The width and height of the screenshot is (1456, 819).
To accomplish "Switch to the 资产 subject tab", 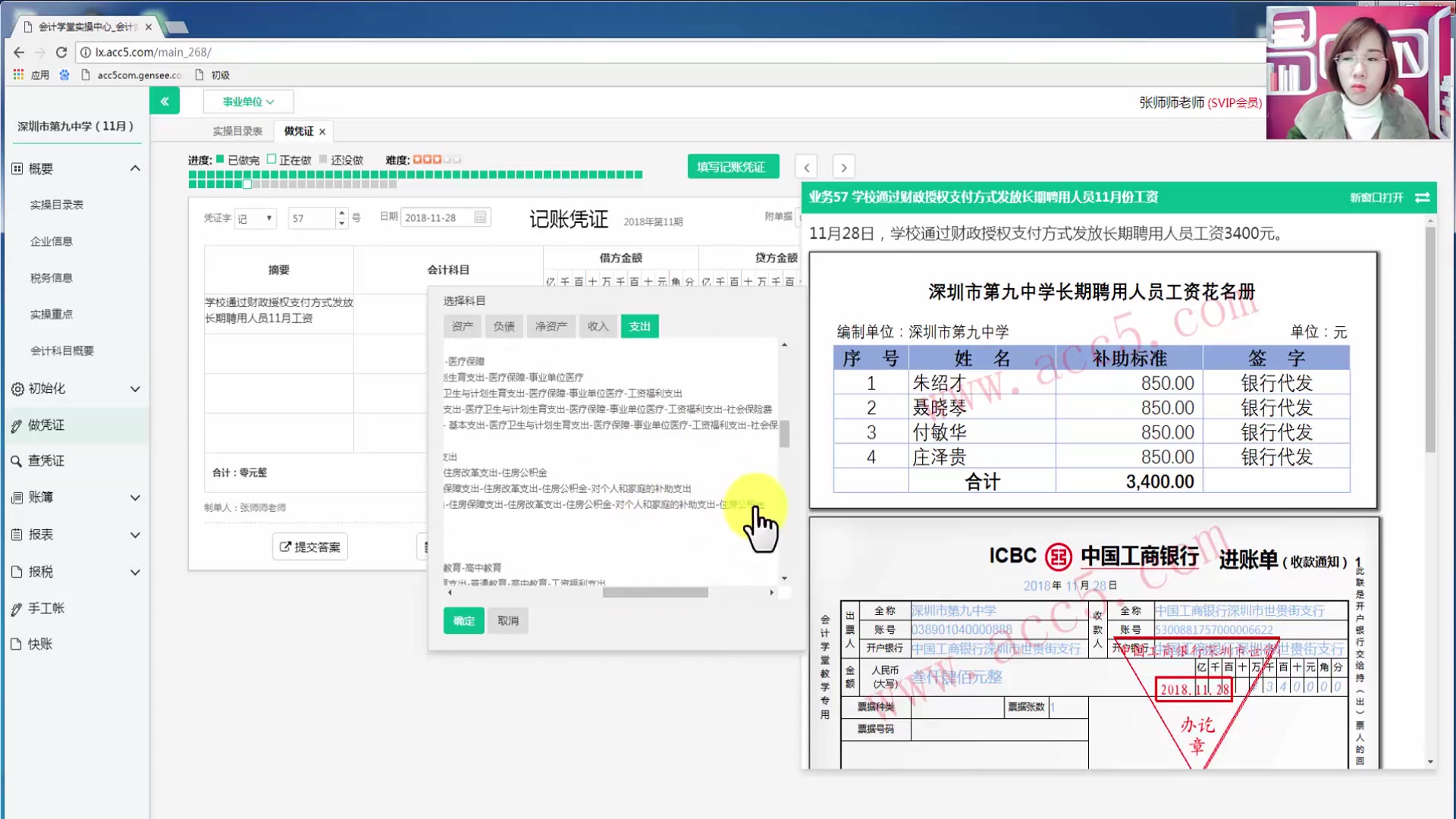I will point(462,326).
